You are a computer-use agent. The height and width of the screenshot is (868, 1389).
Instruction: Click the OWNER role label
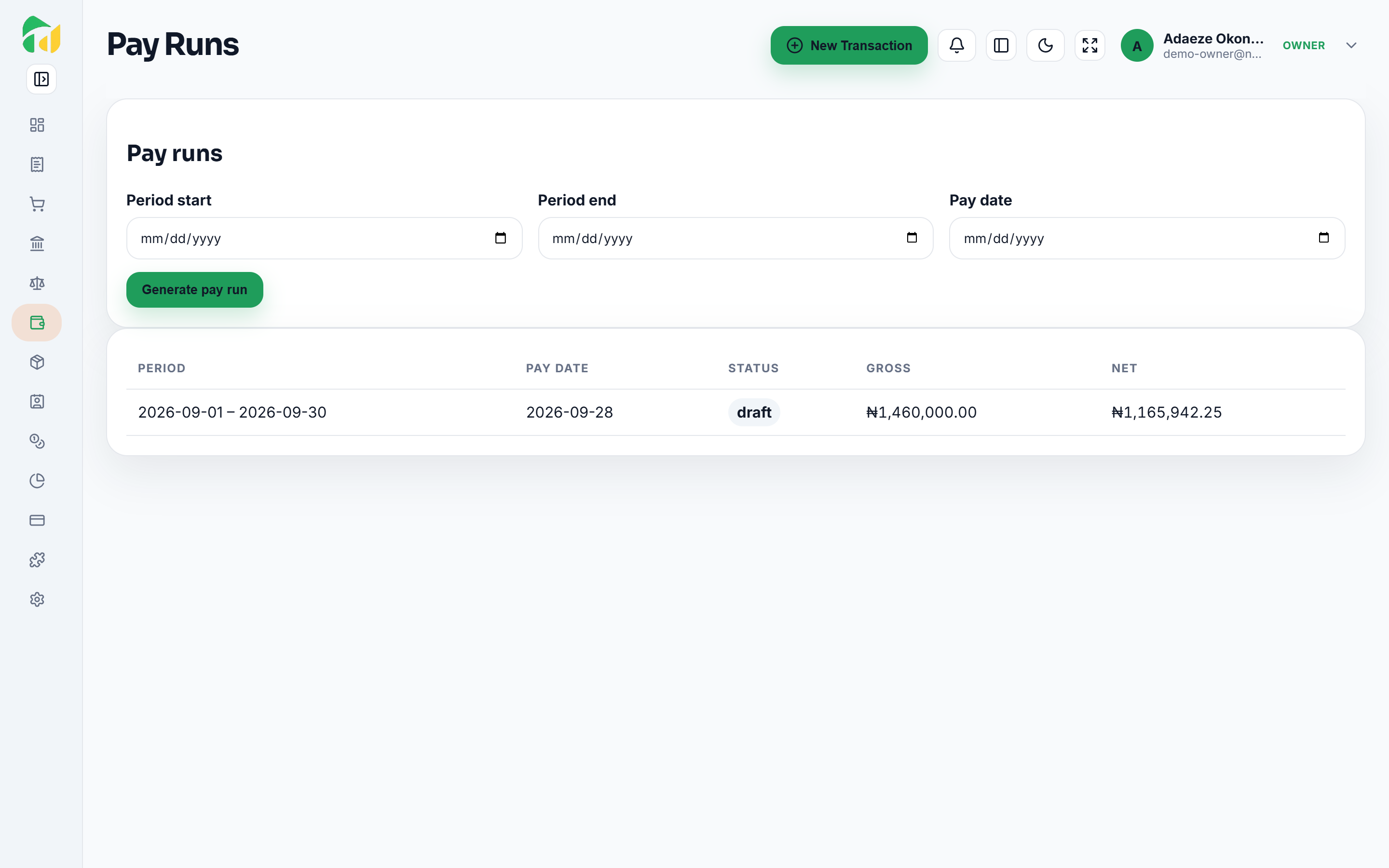tap(1304, 45)
